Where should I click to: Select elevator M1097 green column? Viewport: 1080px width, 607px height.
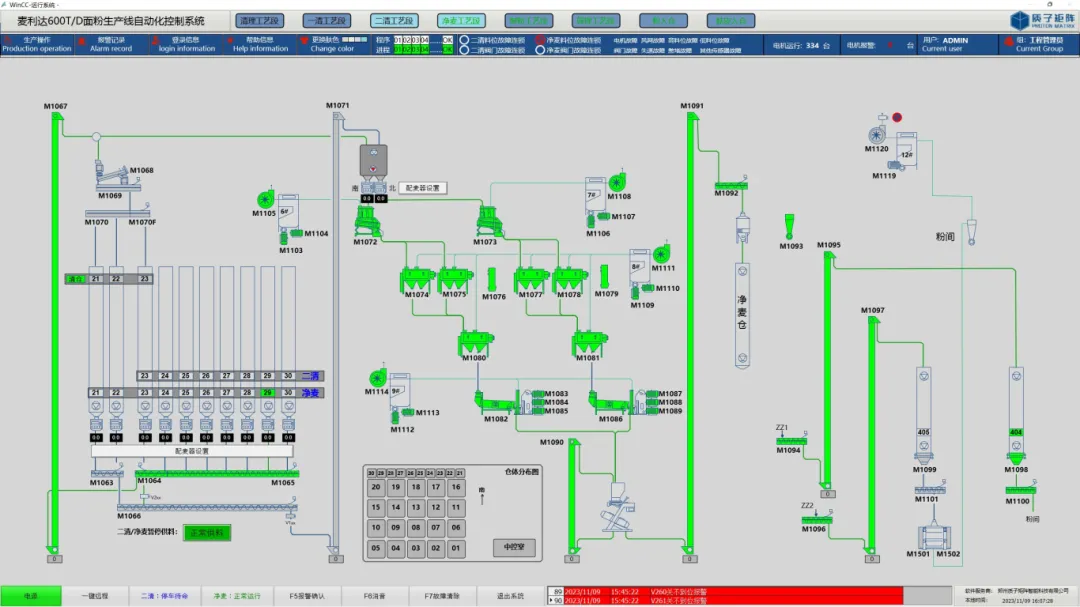[x=871, y=434]
